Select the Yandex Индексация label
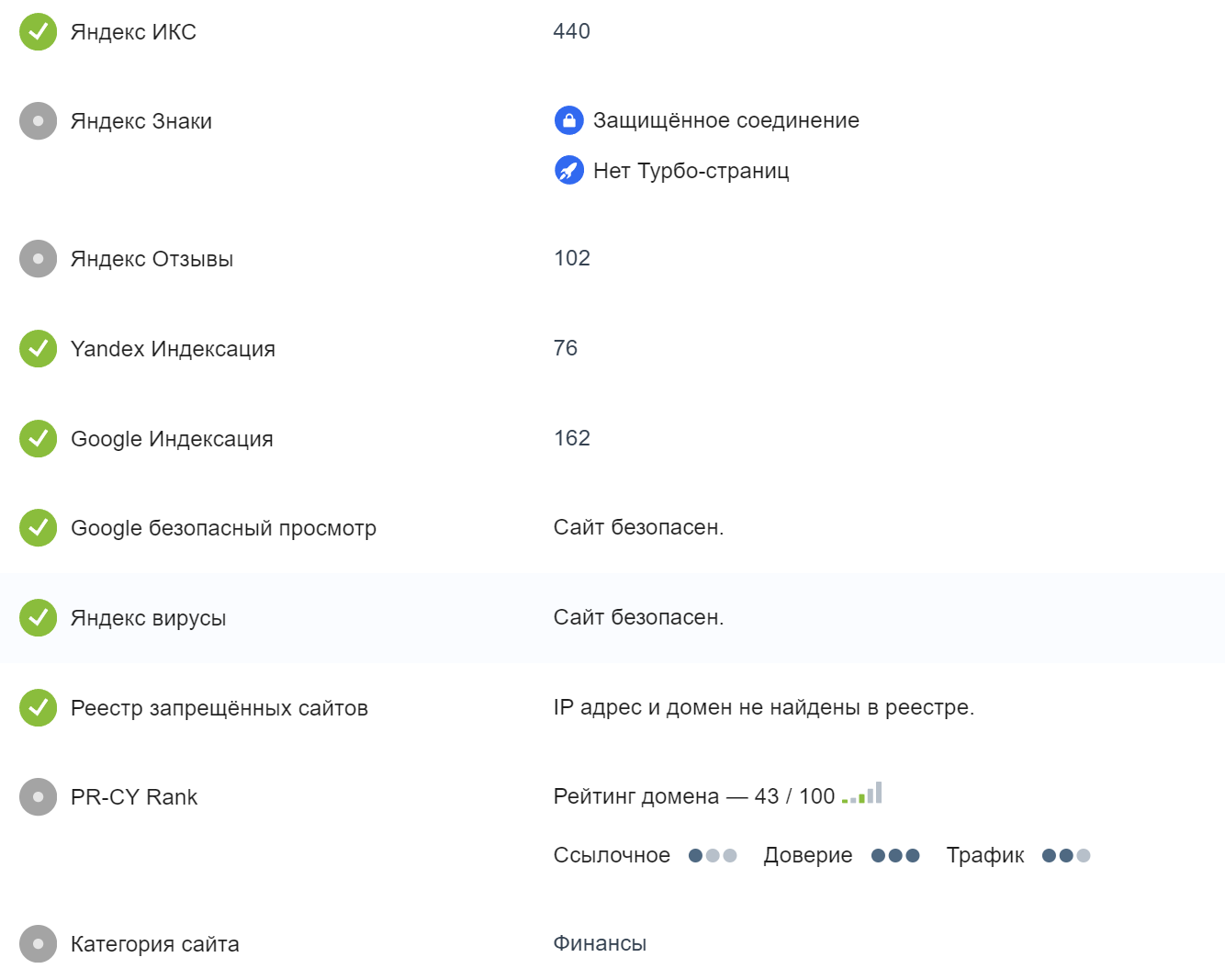The image size is (1225, 980). point(173,349)
